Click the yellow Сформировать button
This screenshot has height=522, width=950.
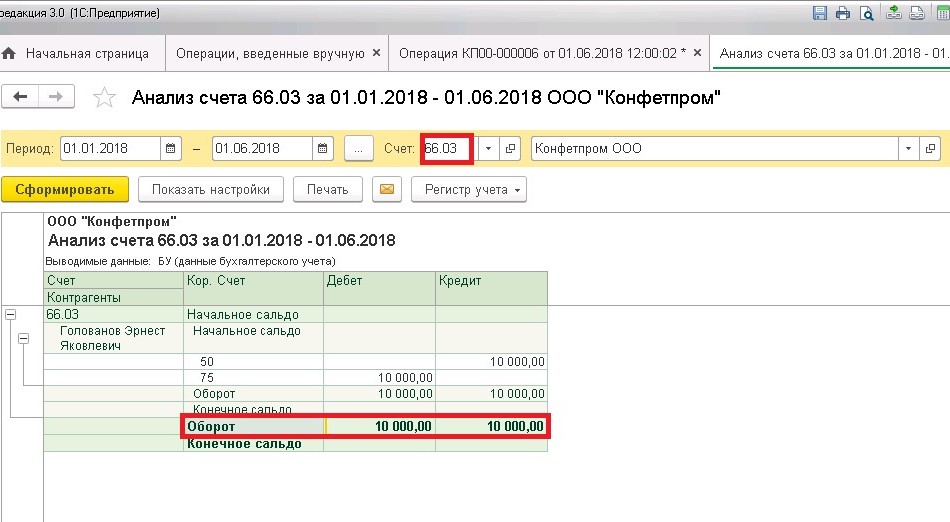tap(65, 190)
